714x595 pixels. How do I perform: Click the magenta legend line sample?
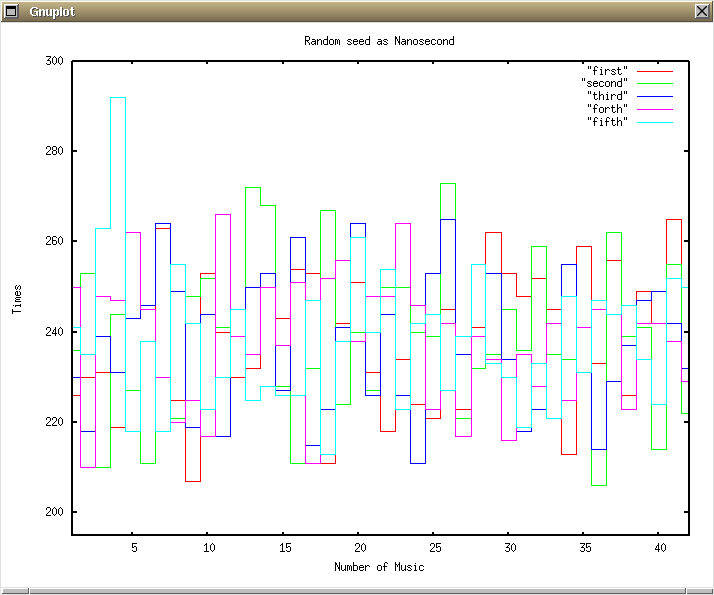click(655, 110)
